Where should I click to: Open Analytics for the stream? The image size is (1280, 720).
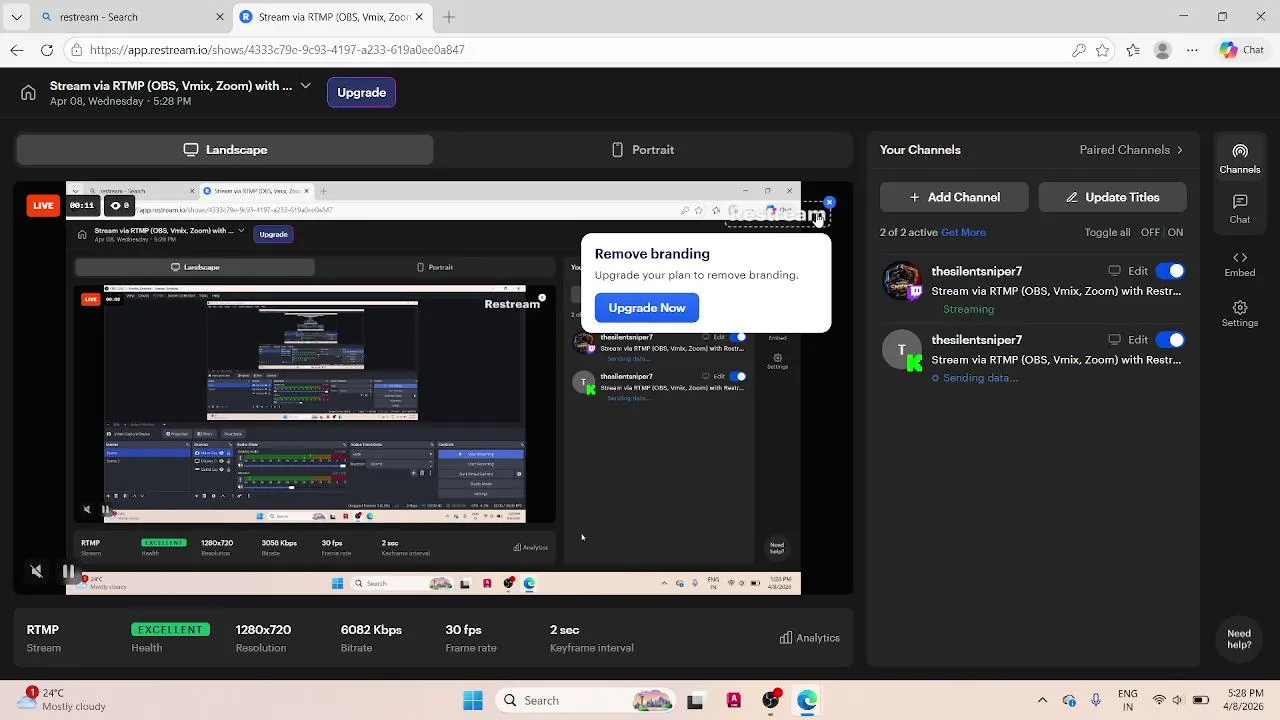coord(810,638)
